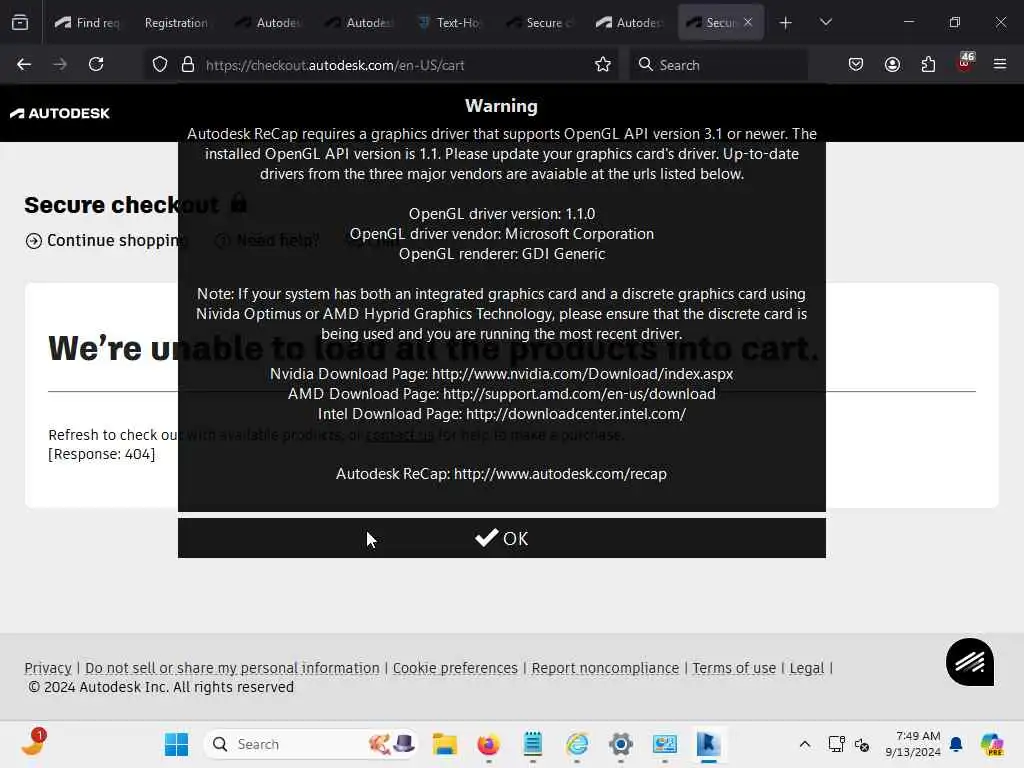Open Terms of use link
This screenshot has height=768, width=1024.
pos(734,668)
